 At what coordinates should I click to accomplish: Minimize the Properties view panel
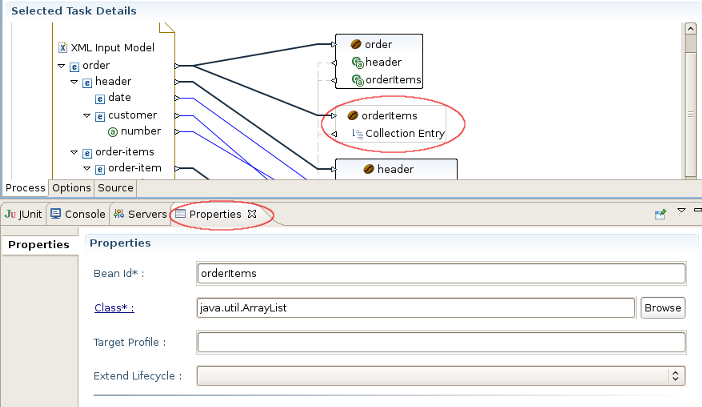[x=698, y=210]
